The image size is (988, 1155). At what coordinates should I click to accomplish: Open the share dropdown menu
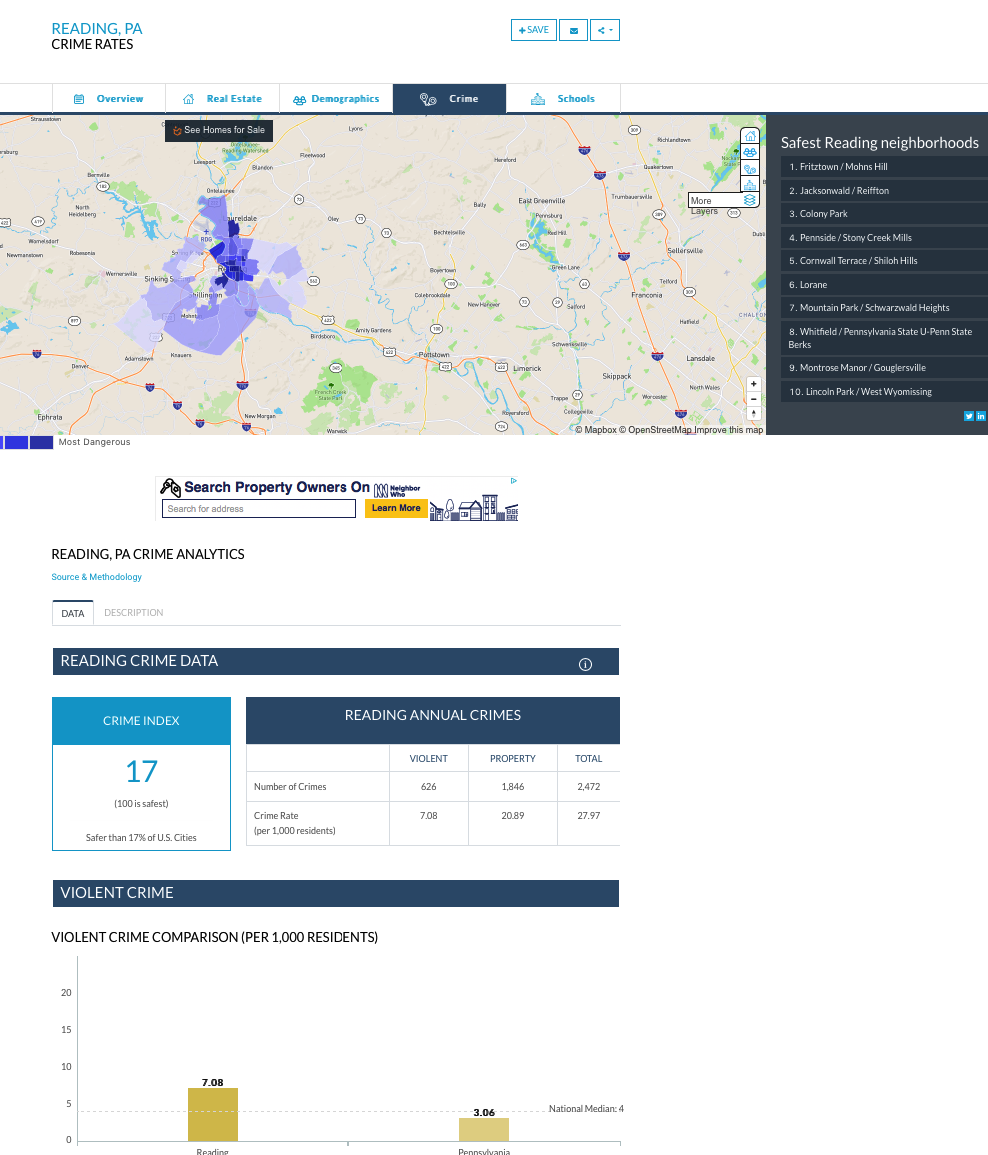click(x=604, y=30)
